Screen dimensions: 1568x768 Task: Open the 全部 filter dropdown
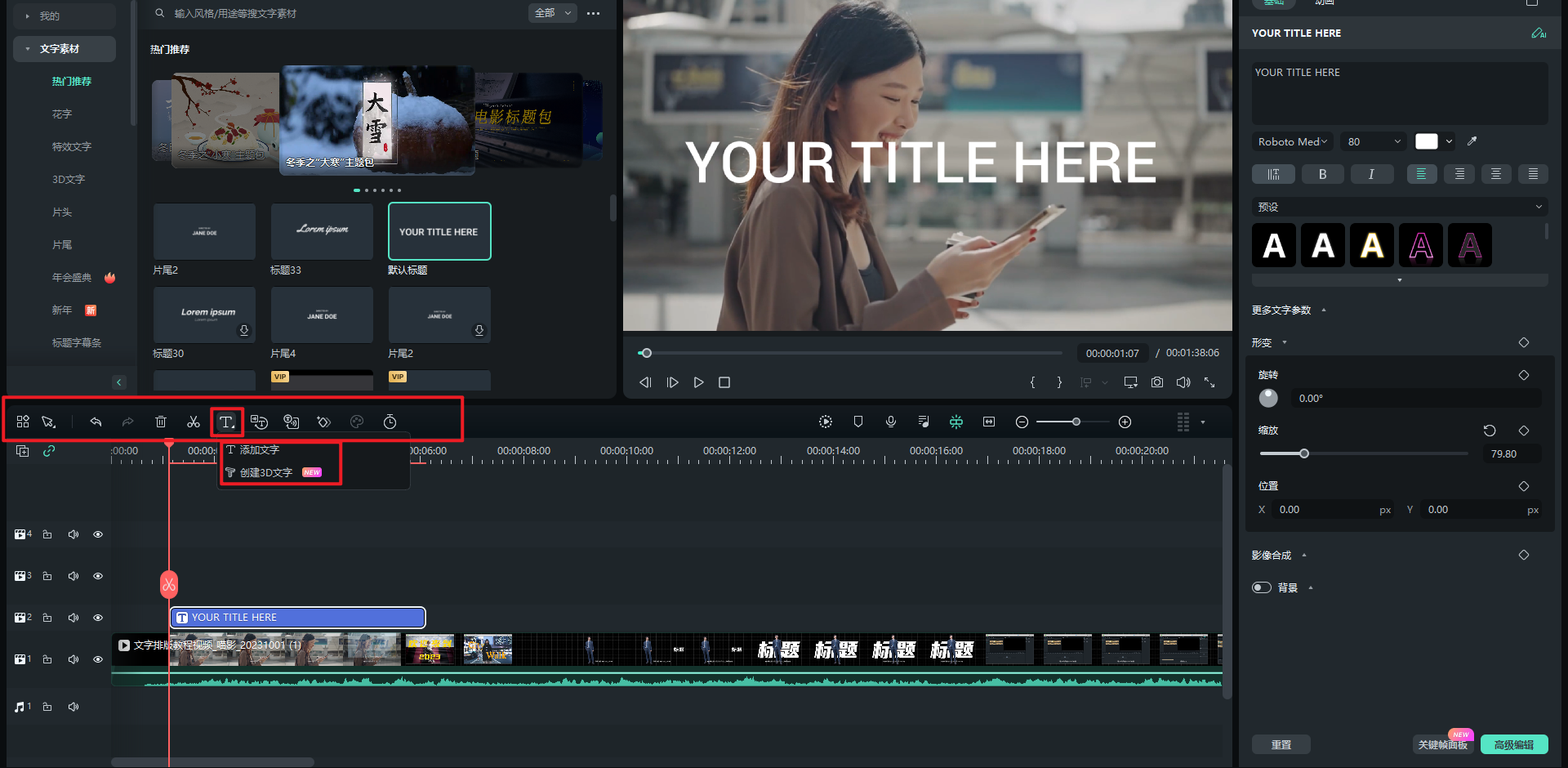tap(553, 13)
